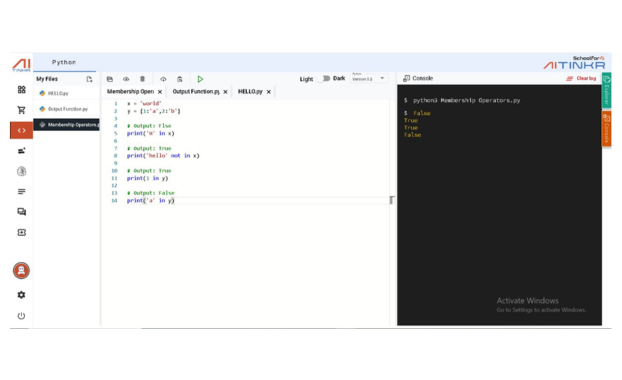Switch to the Membership Operators tab

point(130,92)
